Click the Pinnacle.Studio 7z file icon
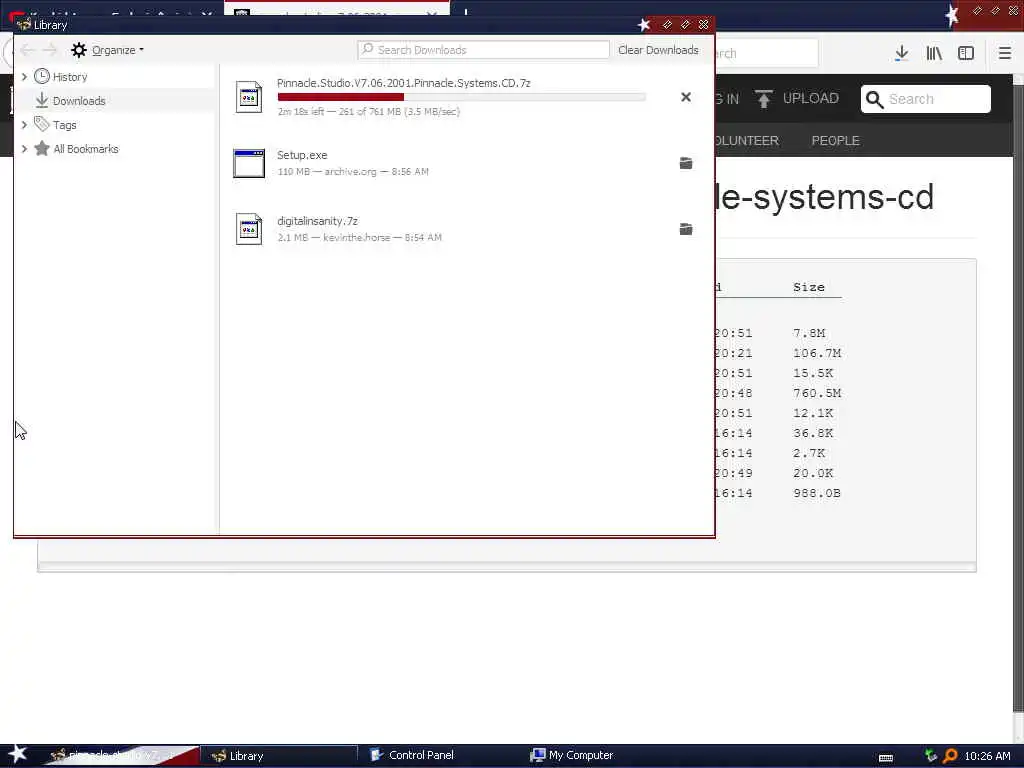The width and height of the screenshot is (1024, 768). click(249, 97)
